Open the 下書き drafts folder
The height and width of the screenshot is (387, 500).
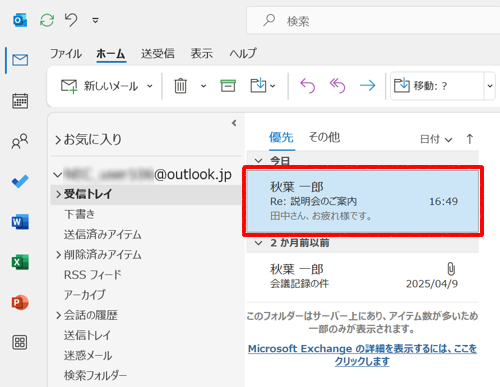[x=79, y=214]
